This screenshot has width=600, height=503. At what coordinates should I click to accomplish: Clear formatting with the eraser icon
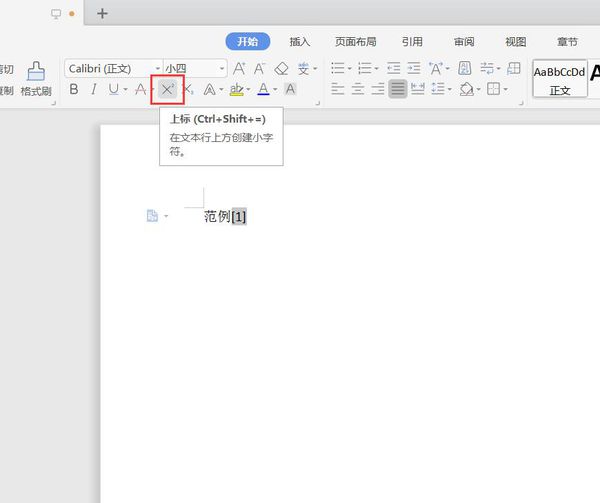tap(281, 69)
